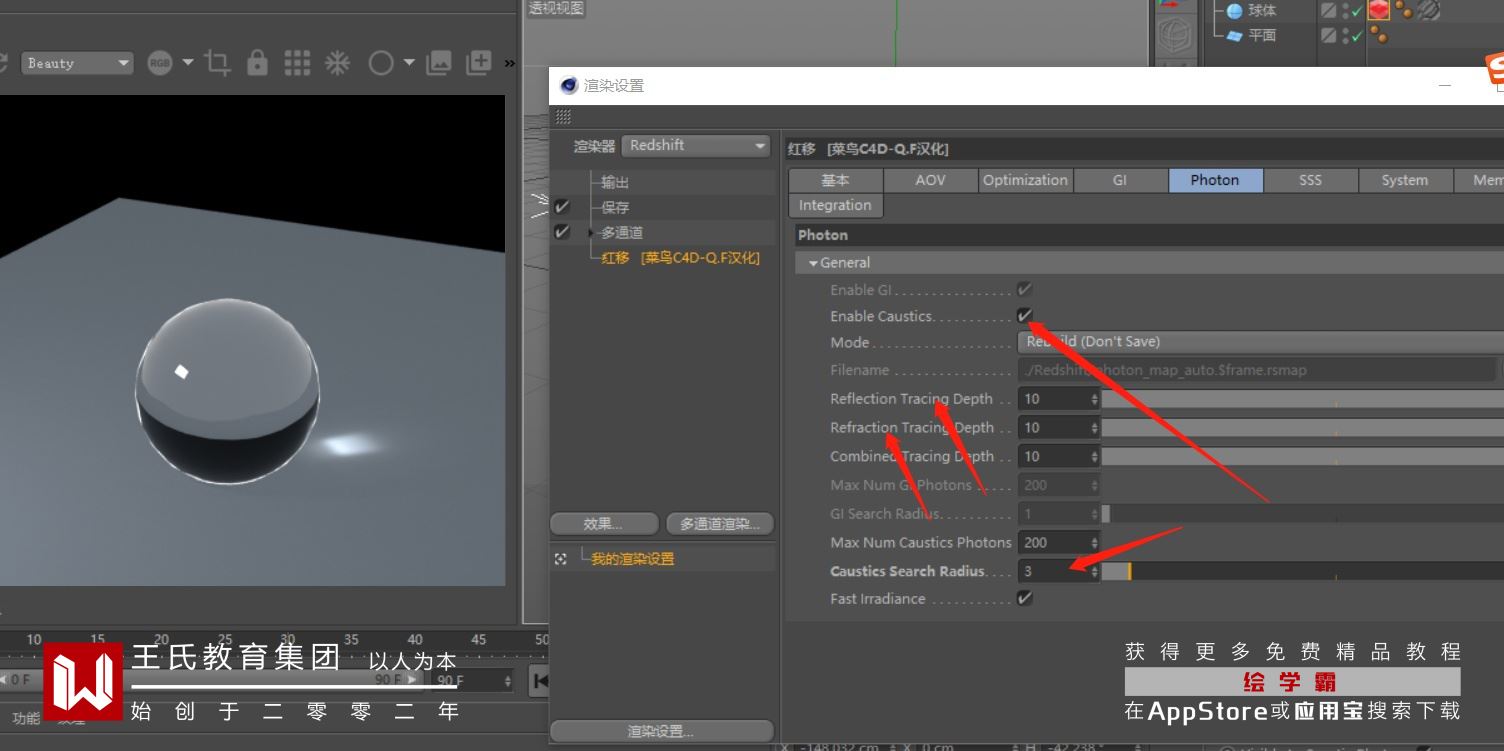1504x751 pixels.
Task: Open the arrow next to the circle icon
Action: (409, 63)
